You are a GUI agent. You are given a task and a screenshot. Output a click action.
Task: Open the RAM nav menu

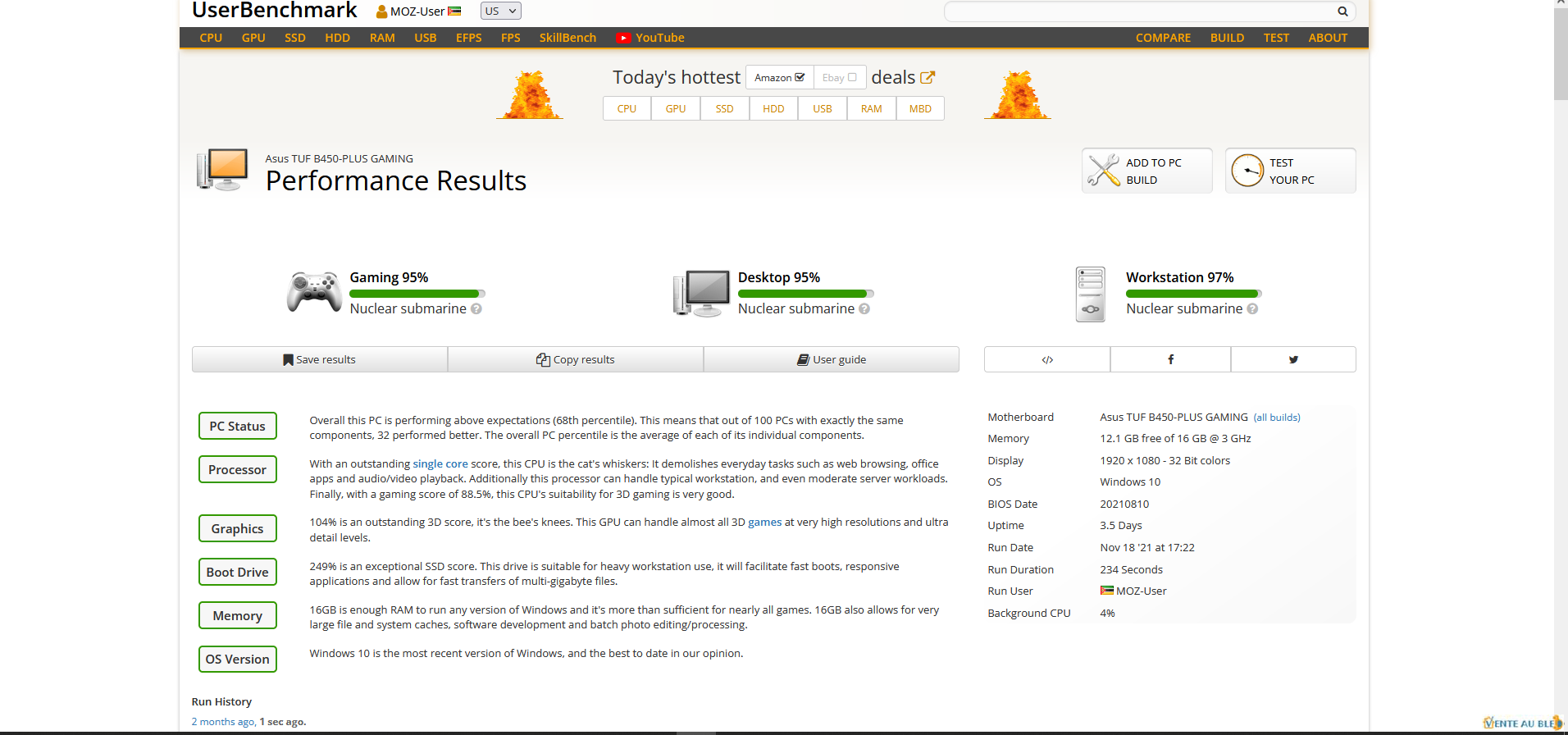coord(382,38)
